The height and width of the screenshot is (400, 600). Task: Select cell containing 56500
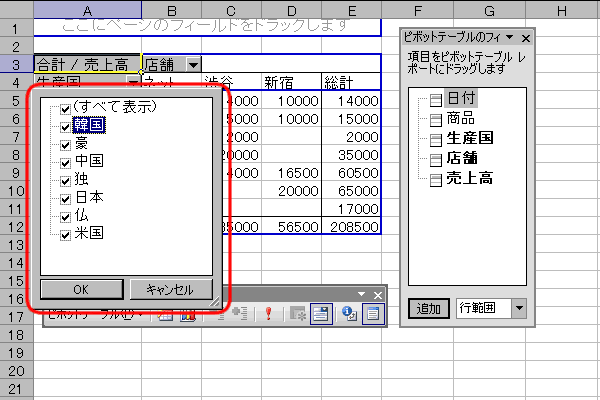[x=292, y=227]
